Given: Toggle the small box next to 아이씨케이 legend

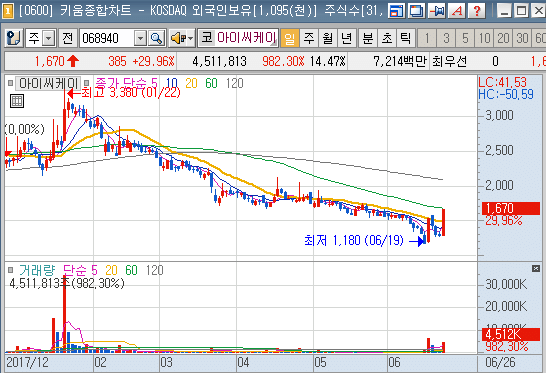Looking at the screenshot, I should (x=10, y=83).
